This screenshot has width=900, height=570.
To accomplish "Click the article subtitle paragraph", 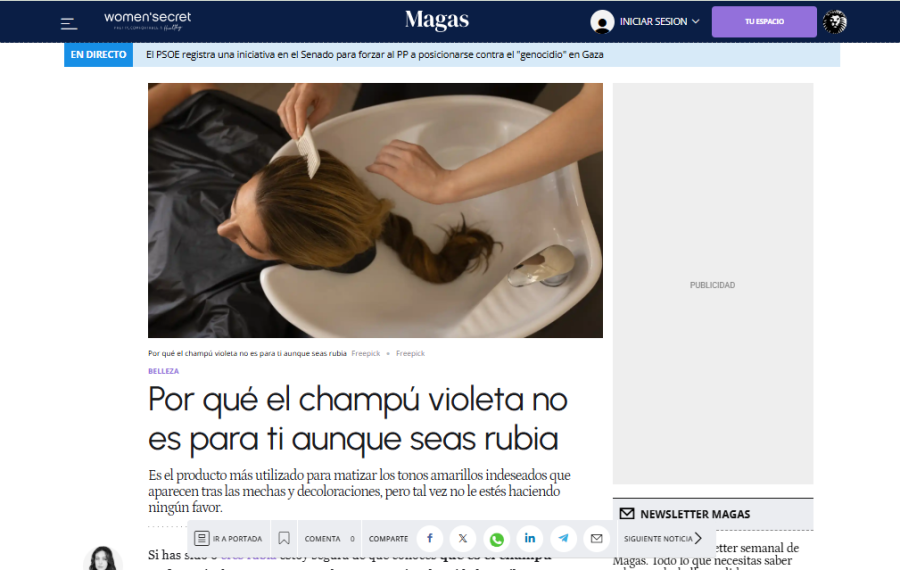I will [x=359, y=491].
